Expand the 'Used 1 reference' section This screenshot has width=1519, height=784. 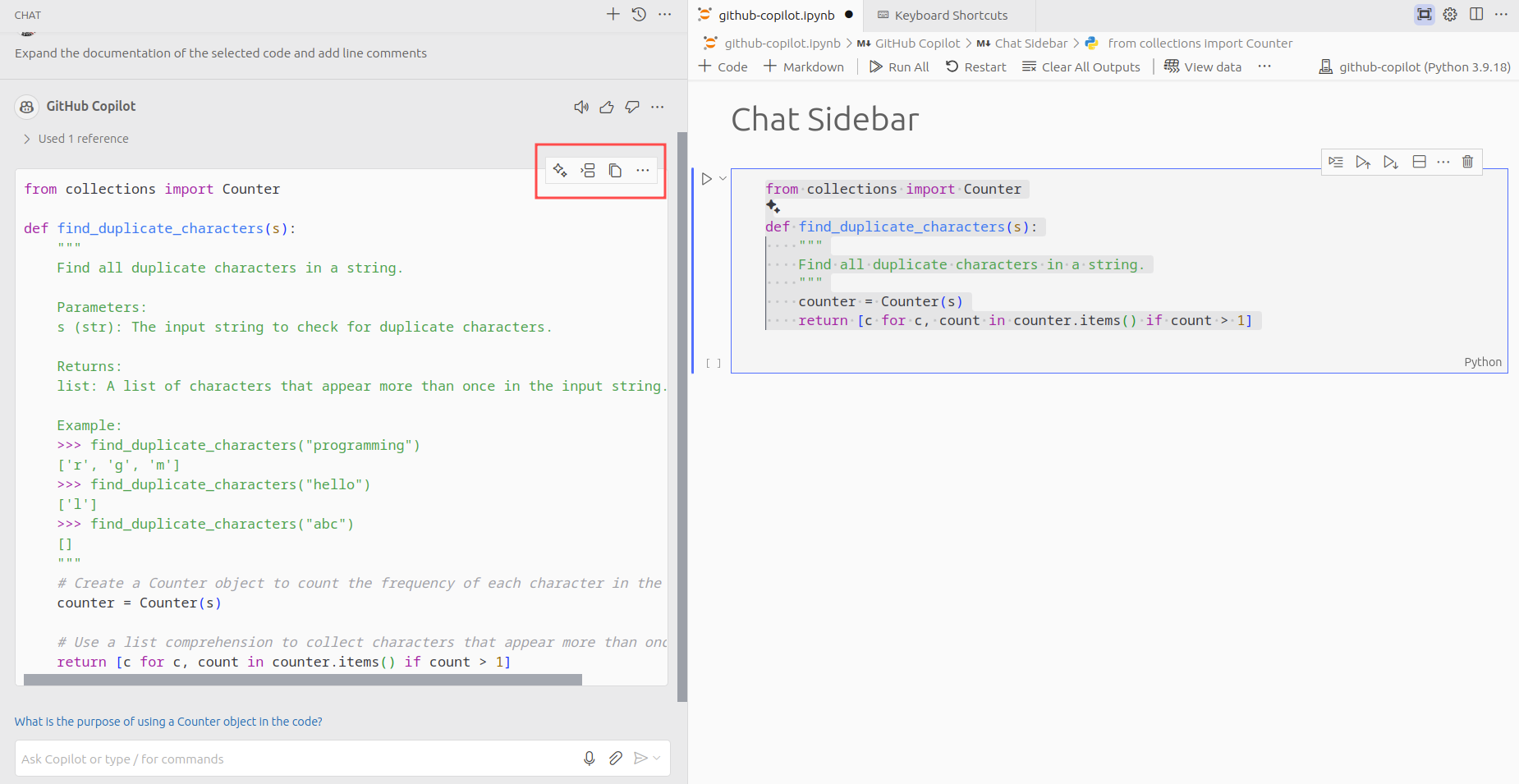click(76, 139)
